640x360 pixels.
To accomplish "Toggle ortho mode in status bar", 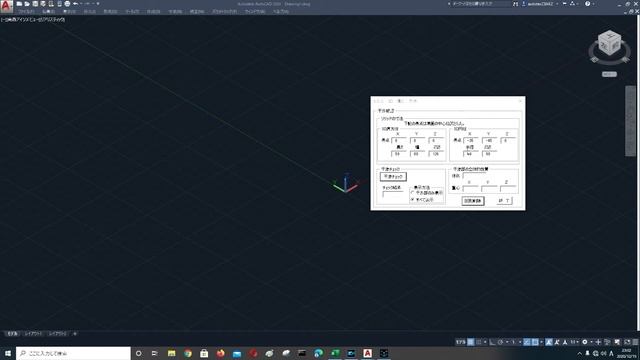I will 492,342.
